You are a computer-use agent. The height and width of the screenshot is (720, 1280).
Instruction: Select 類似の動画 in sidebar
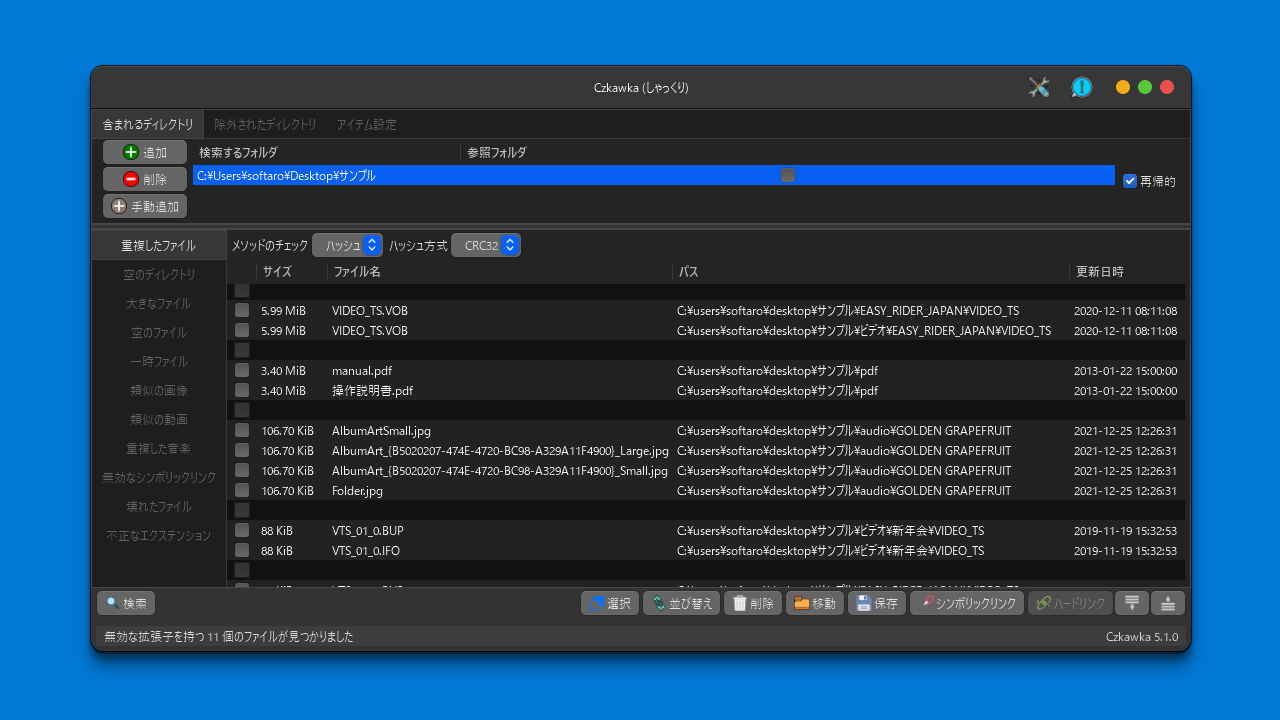tap(159, 419)
